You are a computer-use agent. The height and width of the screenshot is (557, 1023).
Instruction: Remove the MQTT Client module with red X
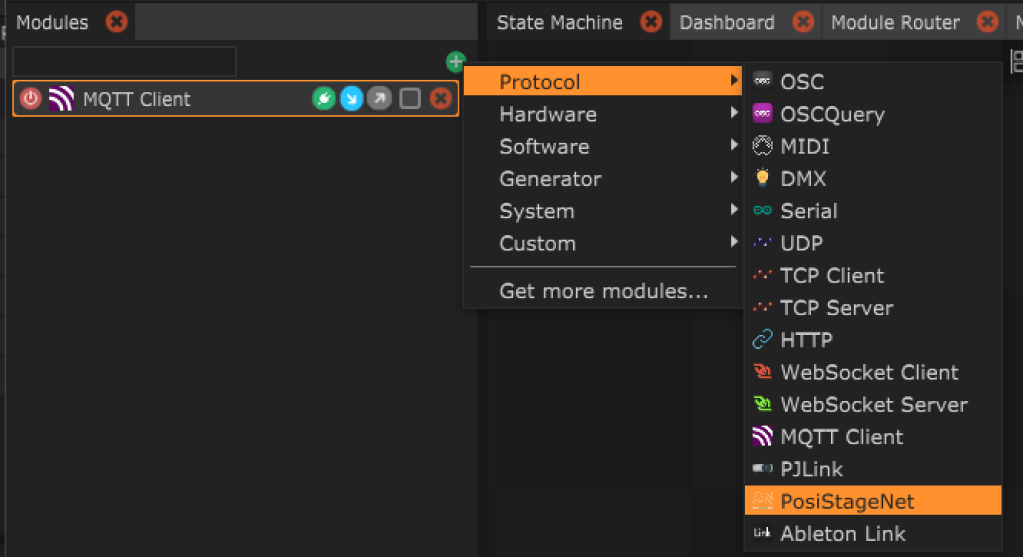[440, 99]
